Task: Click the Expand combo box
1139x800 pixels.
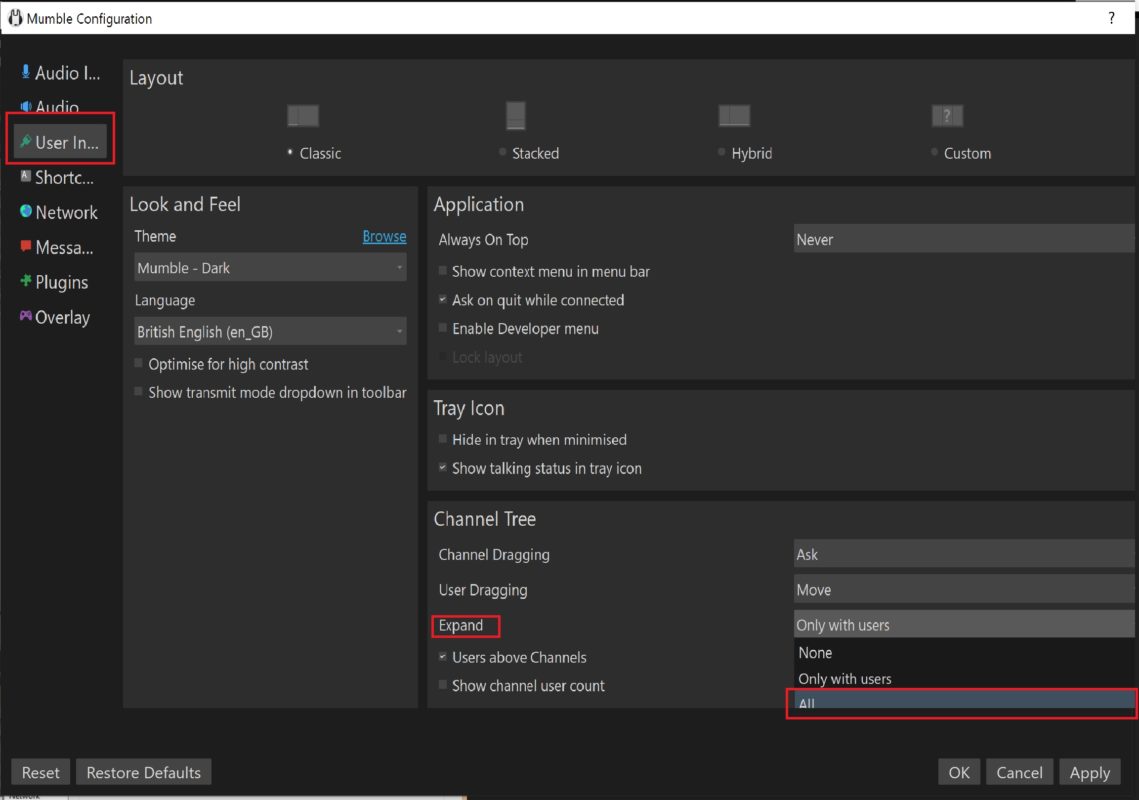Action: pos(964,624)
